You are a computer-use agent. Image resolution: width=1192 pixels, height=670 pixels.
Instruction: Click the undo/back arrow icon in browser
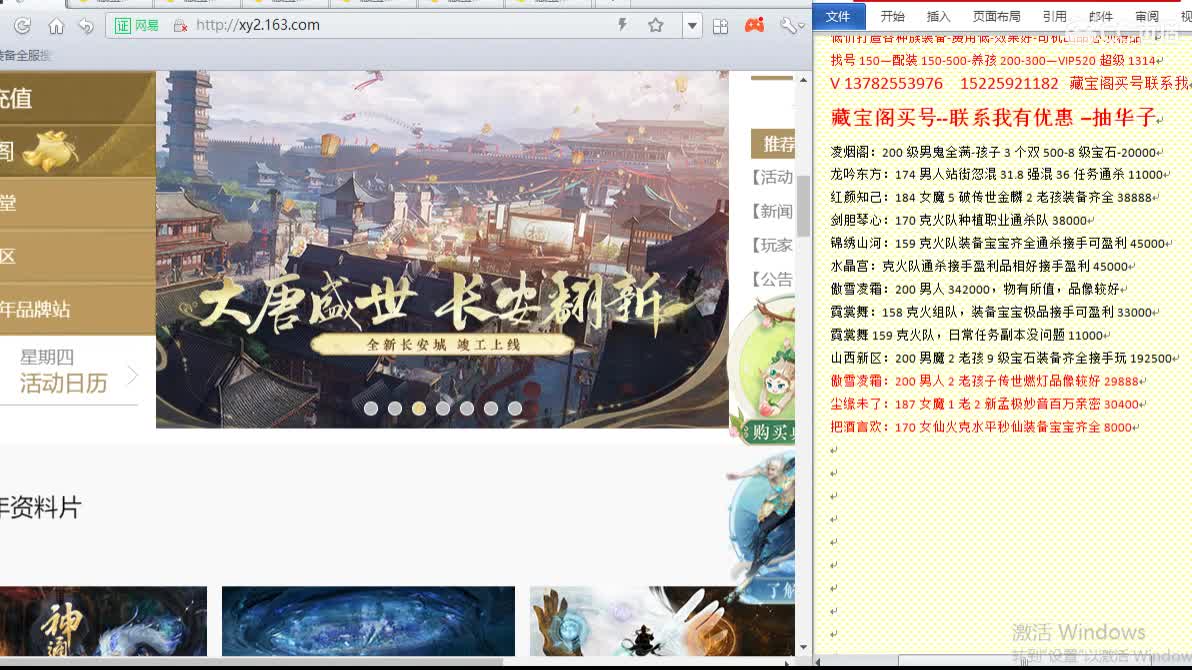[86, 26]
